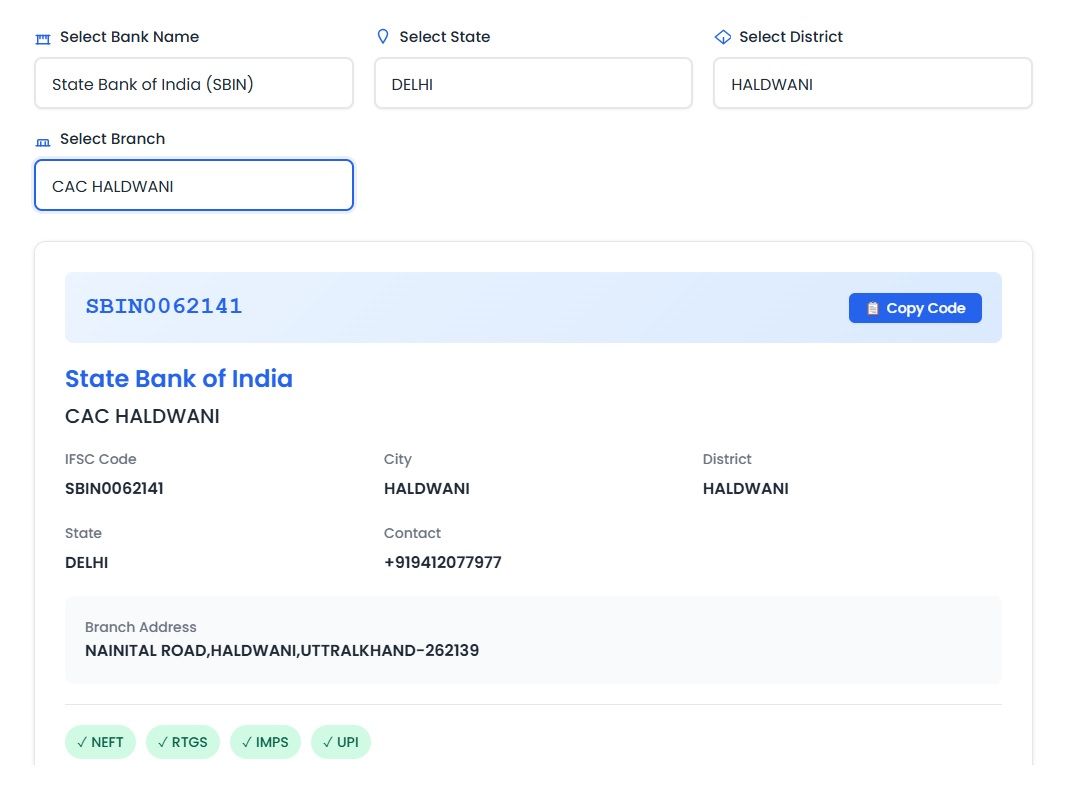The width and height of the screenshot is (1066, 793).
Task: Open the Select Bank Name dropdown
Action: point(193,84)
